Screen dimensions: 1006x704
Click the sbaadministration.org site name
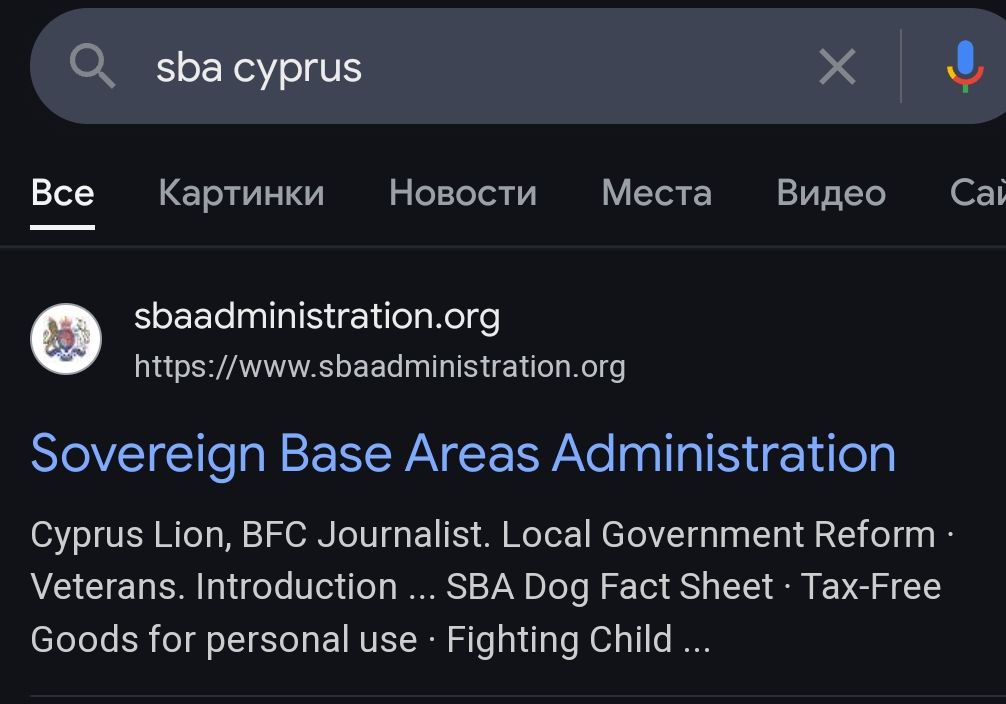[317, 317]
